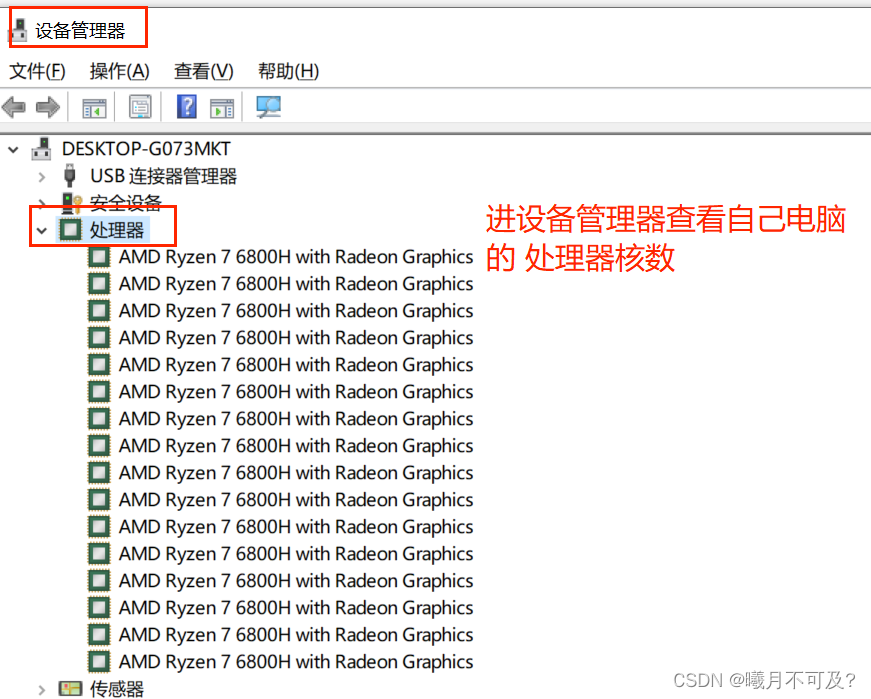Click the 处理器 chip icon
871x699 pixels.
coord(71,229)
